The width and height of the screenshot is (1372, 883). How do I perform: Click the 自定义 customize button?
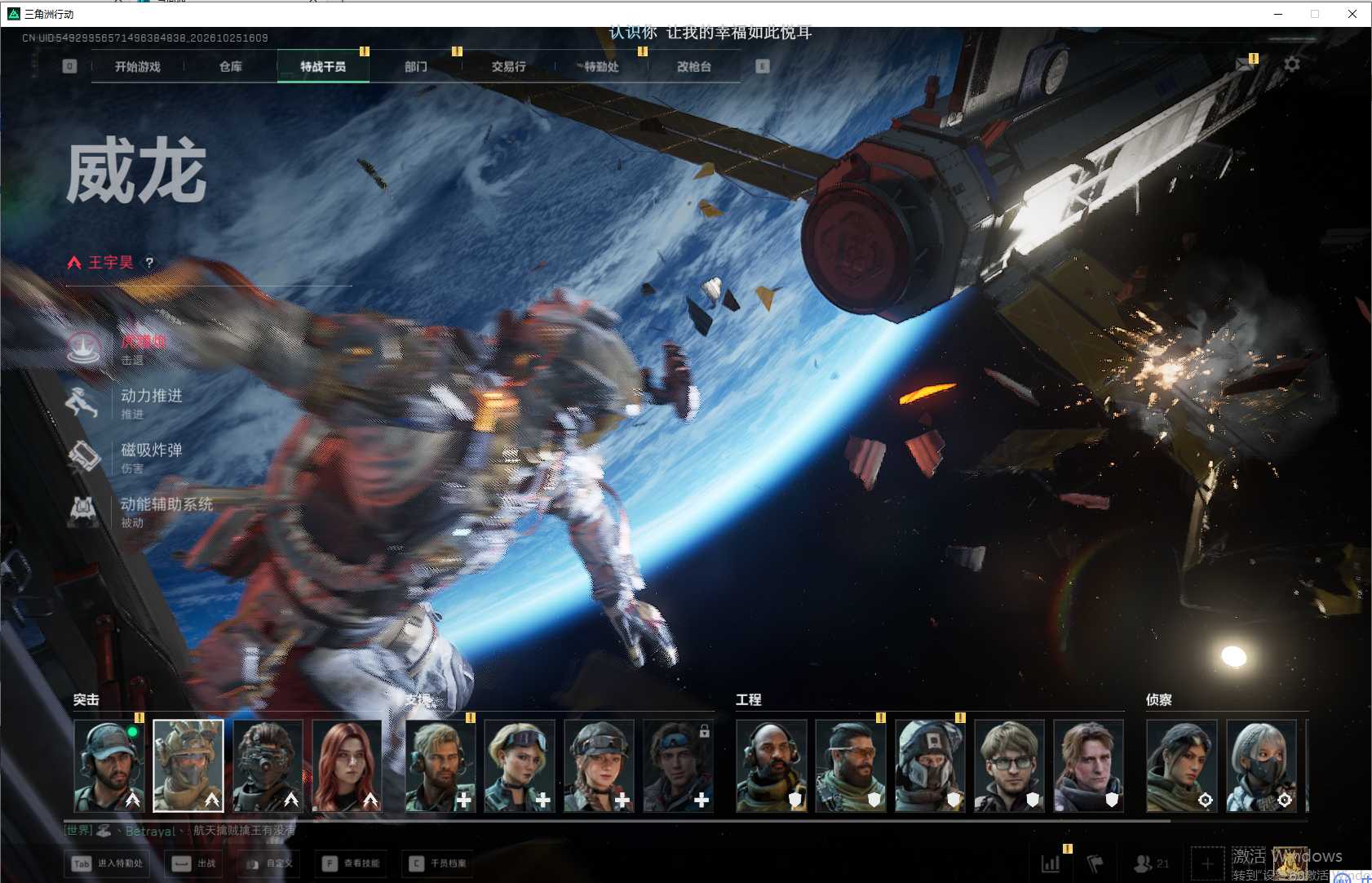click(268, 863)
